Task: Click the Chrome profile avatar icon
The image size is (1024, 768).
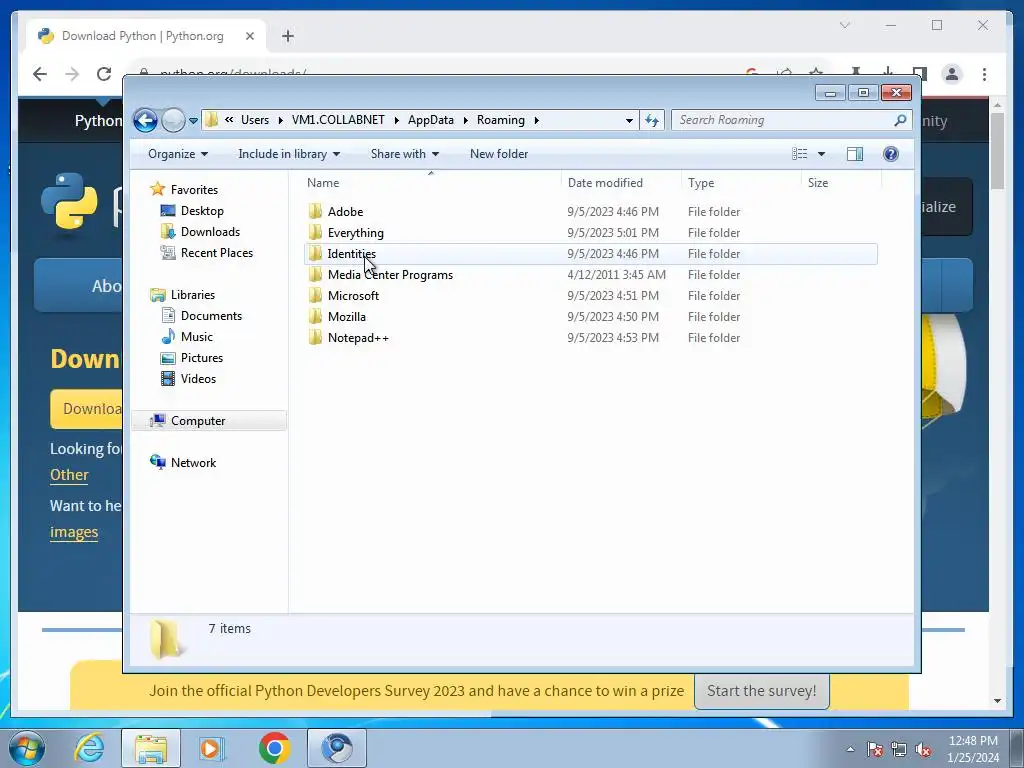Action: (952, 74)
